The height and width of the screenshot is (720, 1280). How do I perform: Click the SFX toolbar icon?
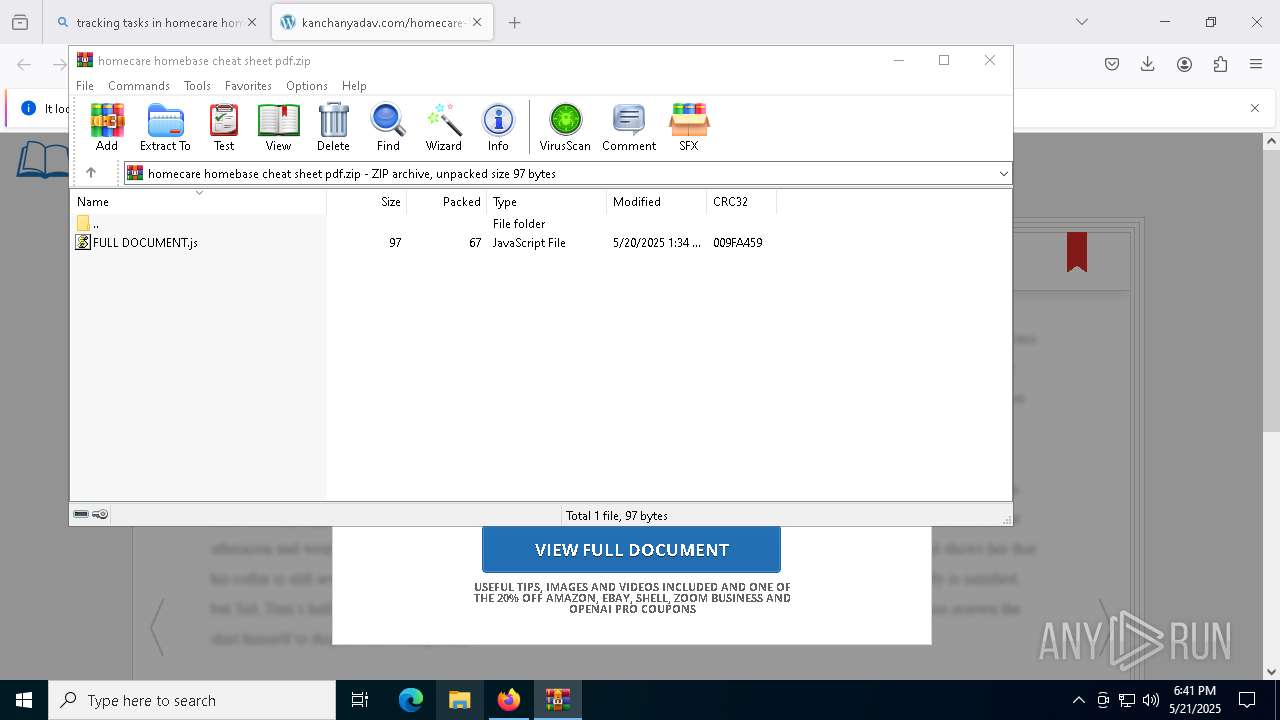[x=689, y=127]
